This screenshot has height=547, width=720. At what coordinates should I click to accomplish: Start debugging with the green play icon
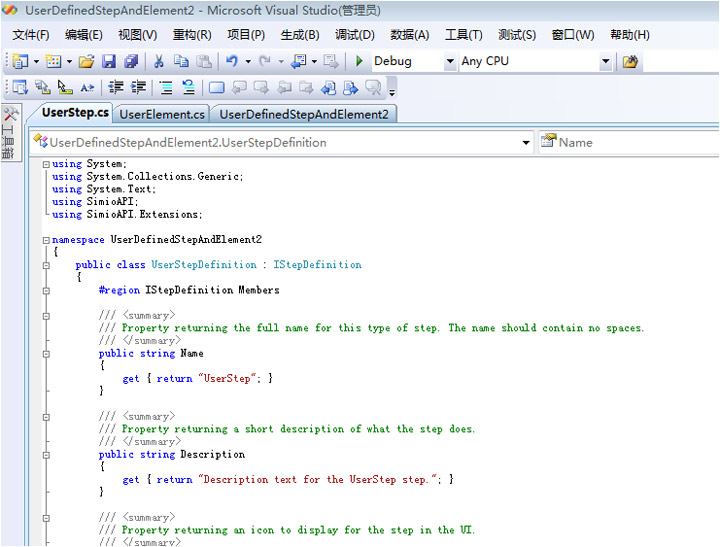(360, 61)
